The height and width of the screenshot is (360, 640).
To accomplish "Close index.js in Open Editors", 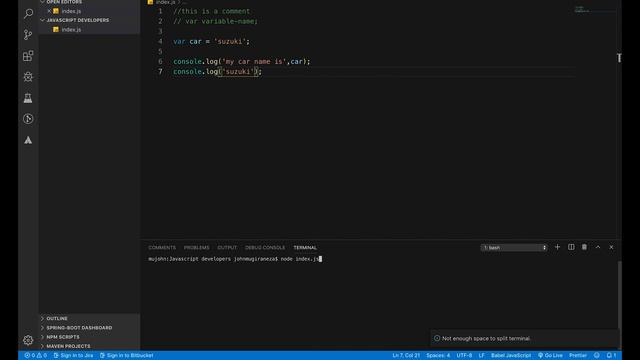I will [49, 11].
